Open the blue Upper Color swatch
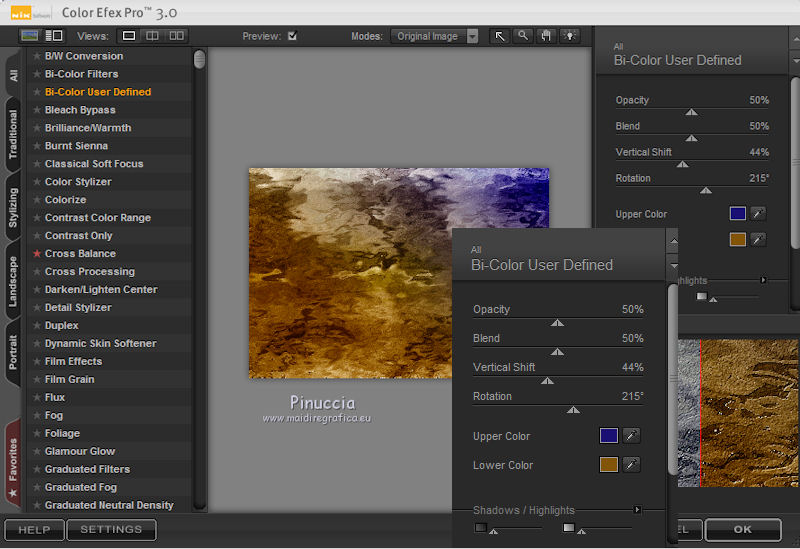The height and width of the screenshot is (549, 800). [608, 436]
